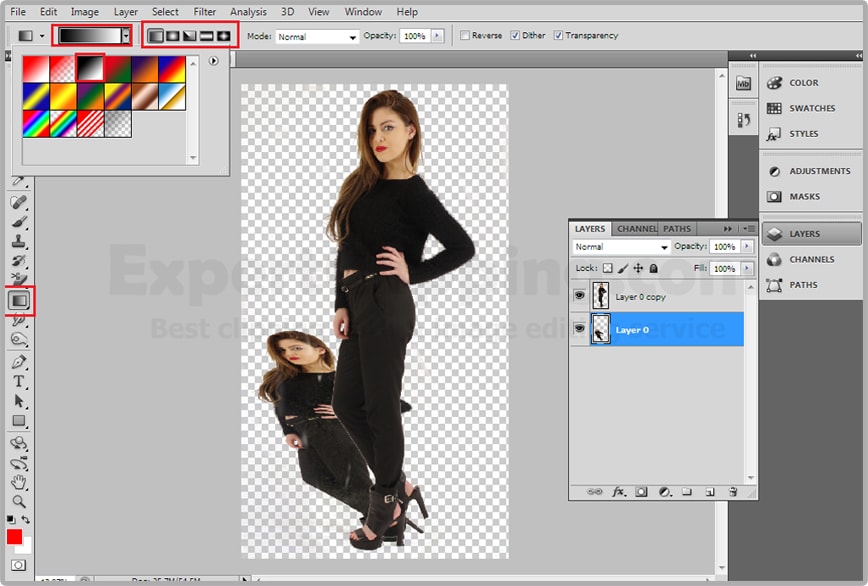The width and height of the screenshot is (868, 586).
Task: Switch to the Paths tab
Action: [x=677, y=229]
